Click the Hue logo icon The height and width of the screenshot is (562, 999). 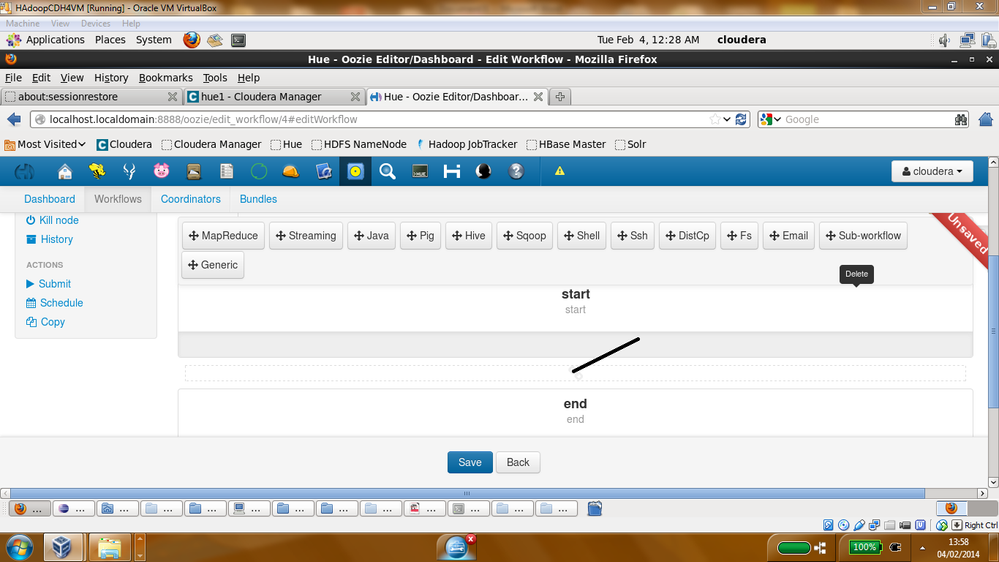tap(25, 171)
